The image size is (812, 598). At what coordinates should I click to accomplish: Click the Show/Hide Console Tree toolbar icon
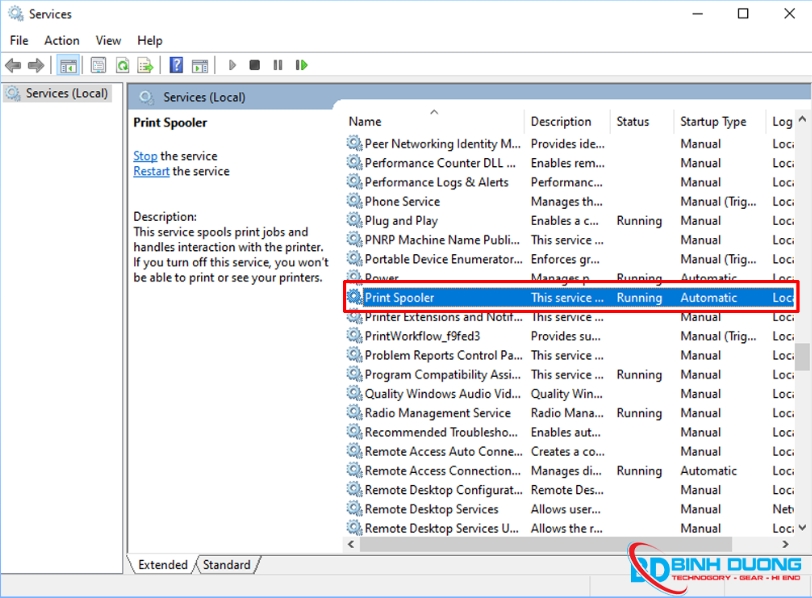click(68, 65)
